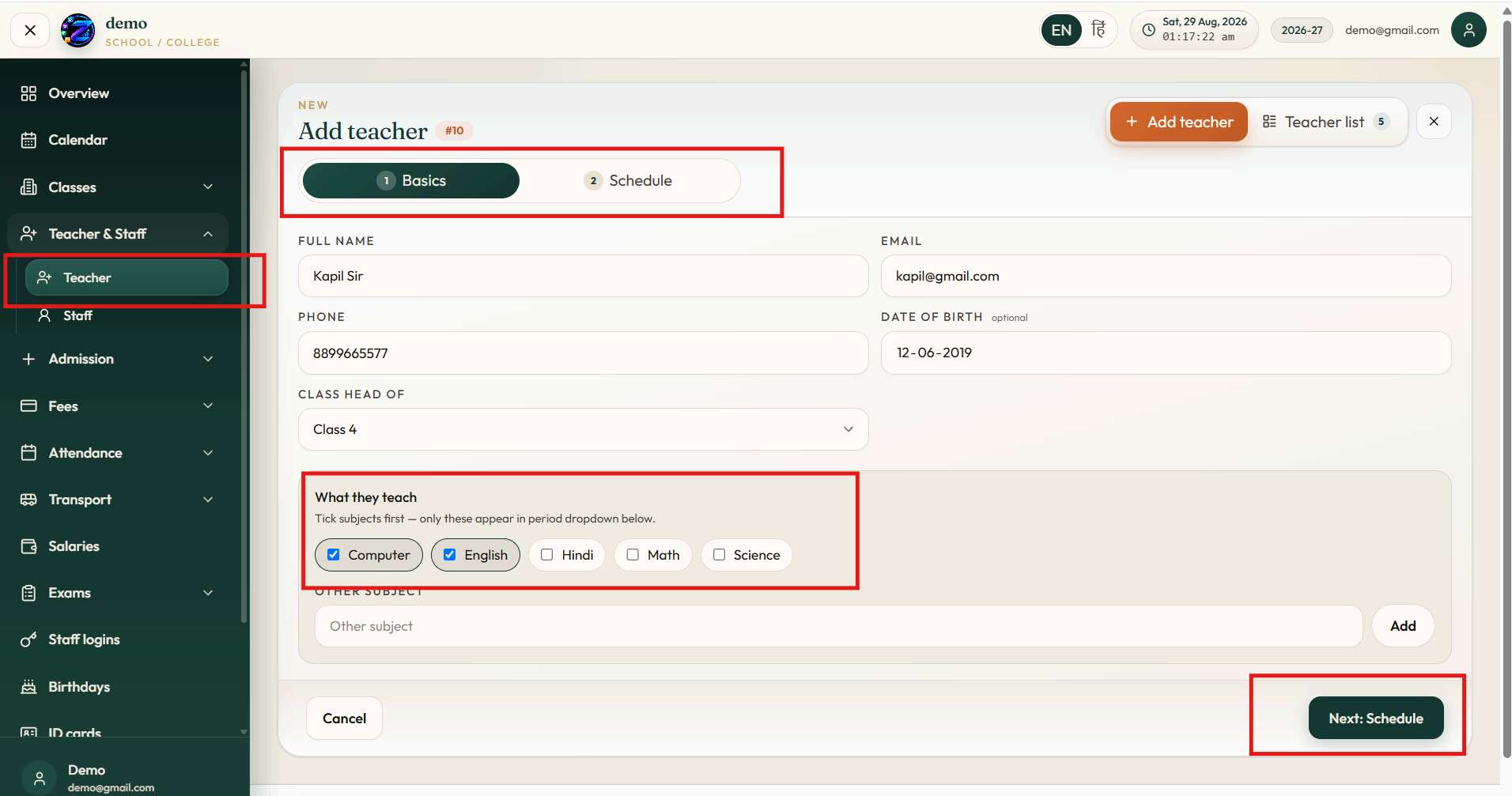The height and width of the screenshot is (796, 1512).
Task: Open the Staff submenu item
Action: click(127, 315)
